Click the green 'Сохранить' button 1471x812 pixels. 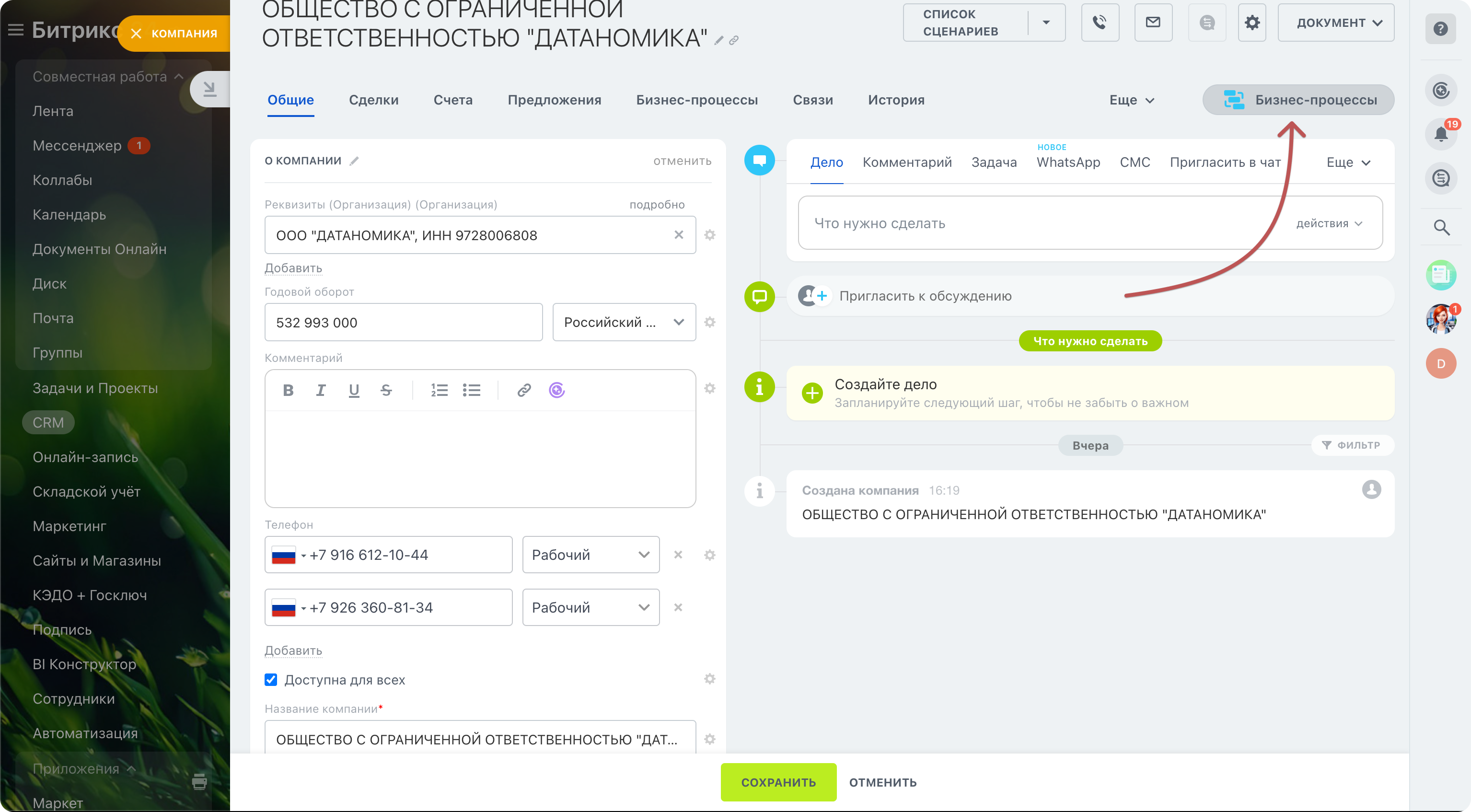[778, 782]
